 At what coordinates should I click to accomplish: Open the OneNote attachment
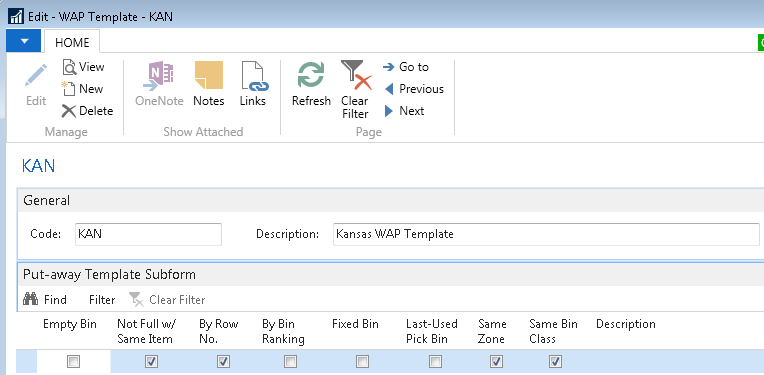(x=159, y=84)
